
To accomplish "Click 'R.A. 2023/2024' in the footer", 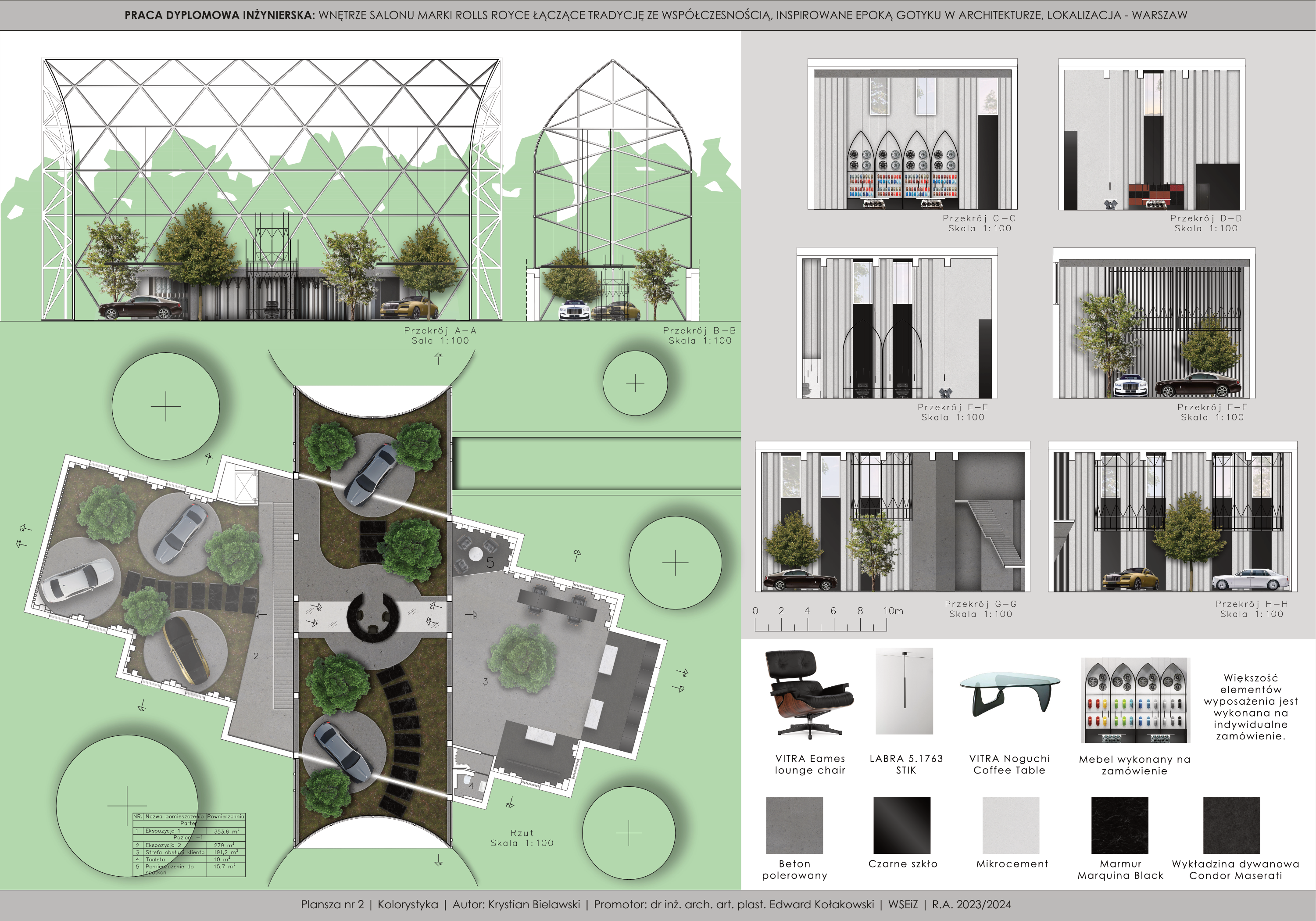I will [x=972, y=904].
